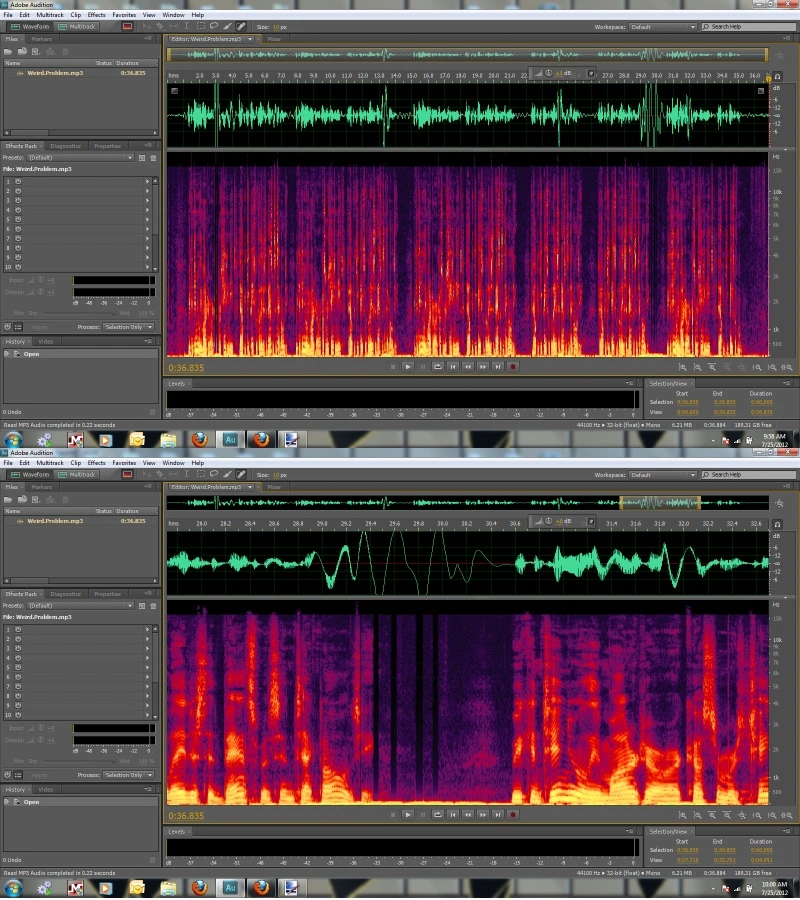The width and height of the screenshot is (800, 900).
Task: Open the Workspace dropdown in the upper window
Action: pos(663,27)
